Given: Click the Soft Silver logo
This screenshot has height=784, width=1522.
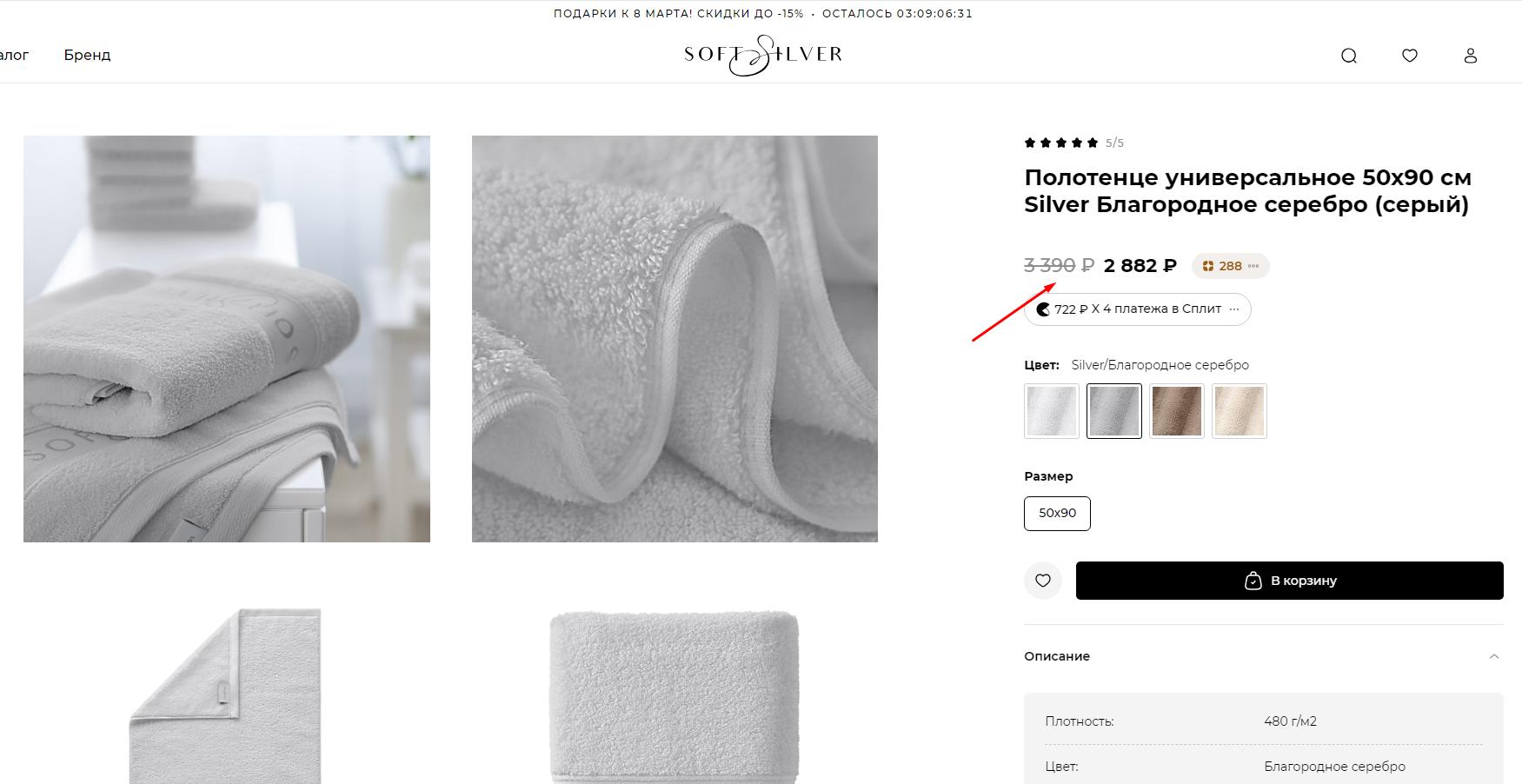Looking at the screenshot, I should [762, 55].
